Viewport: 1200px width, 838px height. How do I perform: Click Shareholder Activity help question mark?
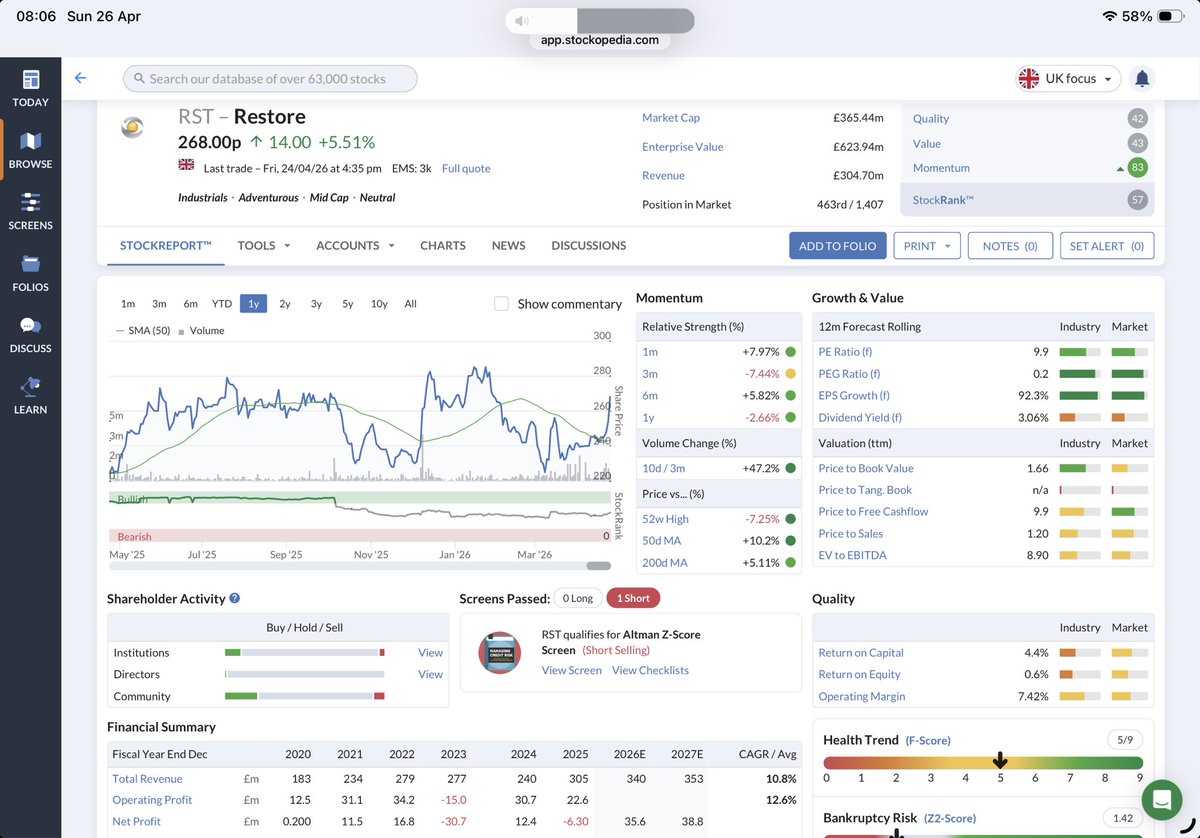click(x=234, y=598)
